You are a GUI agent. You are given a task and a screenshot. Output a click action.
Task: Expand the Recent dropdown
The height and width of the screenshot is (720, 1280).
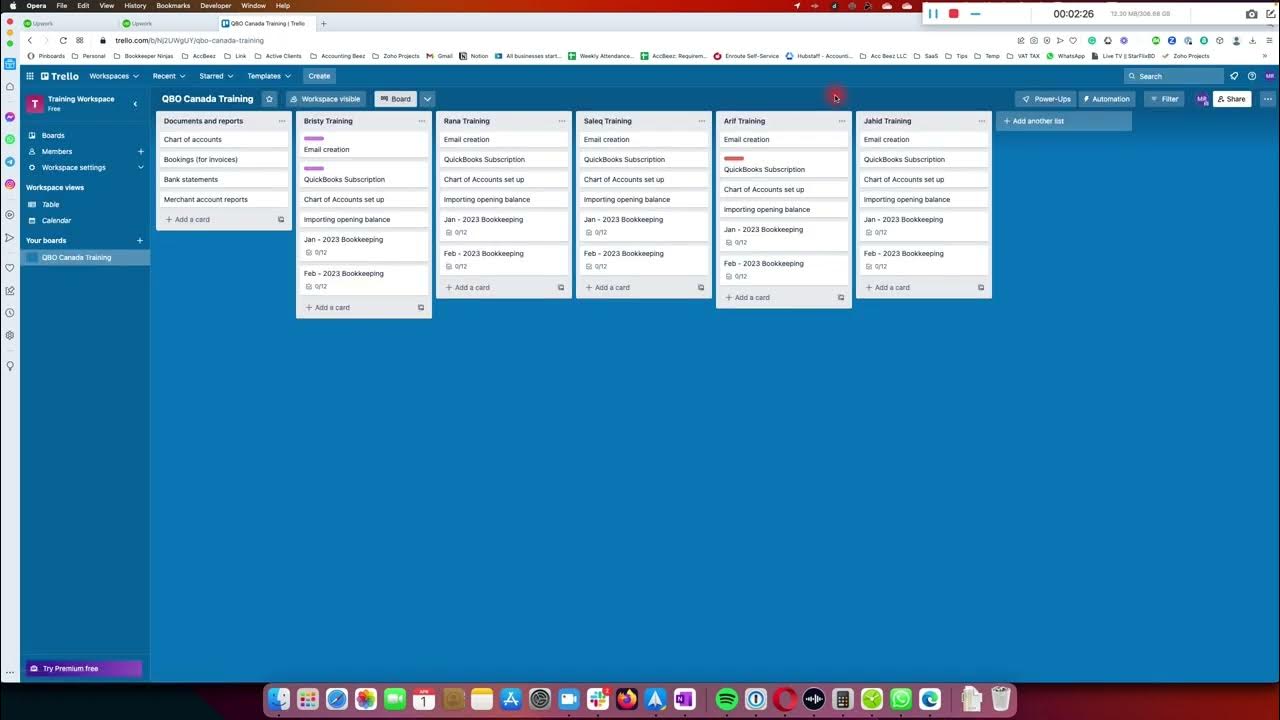(168, 76)
